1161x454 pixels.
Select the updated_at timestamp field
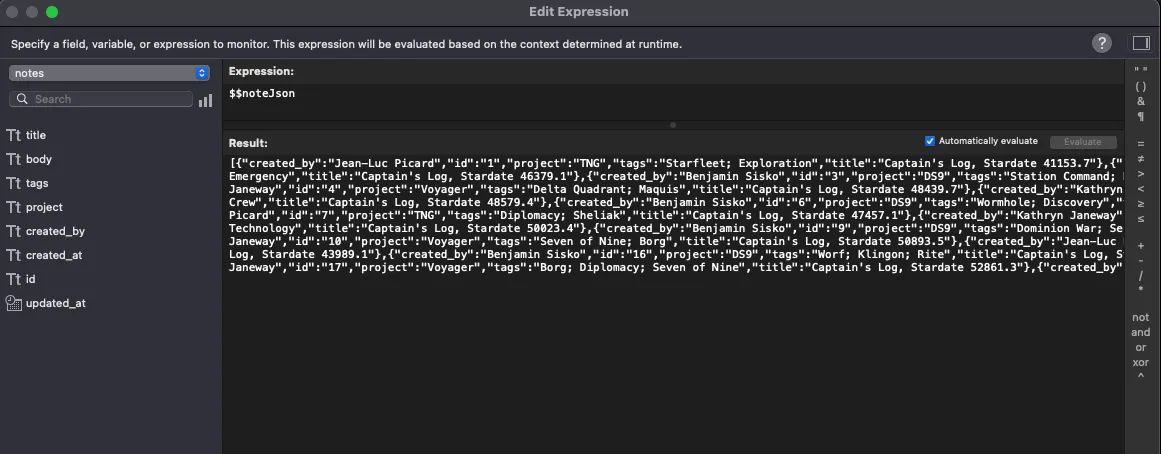point(55,303)
